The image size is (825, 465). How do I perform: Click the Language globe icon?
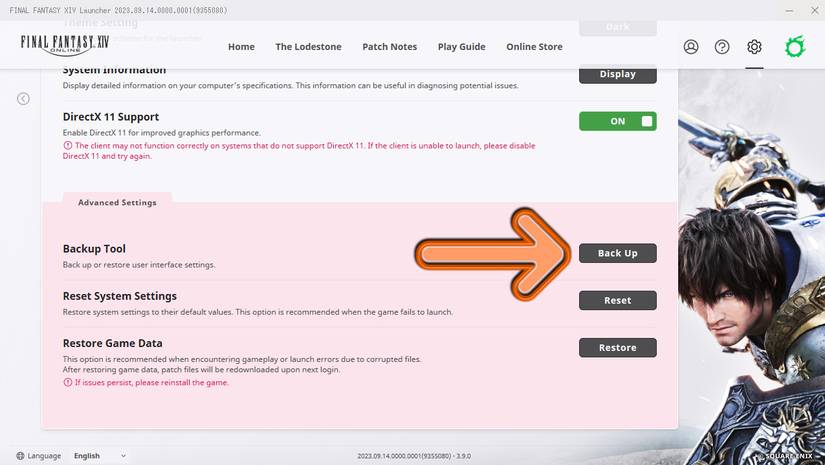pyautogui.click(x=17, y=456)
